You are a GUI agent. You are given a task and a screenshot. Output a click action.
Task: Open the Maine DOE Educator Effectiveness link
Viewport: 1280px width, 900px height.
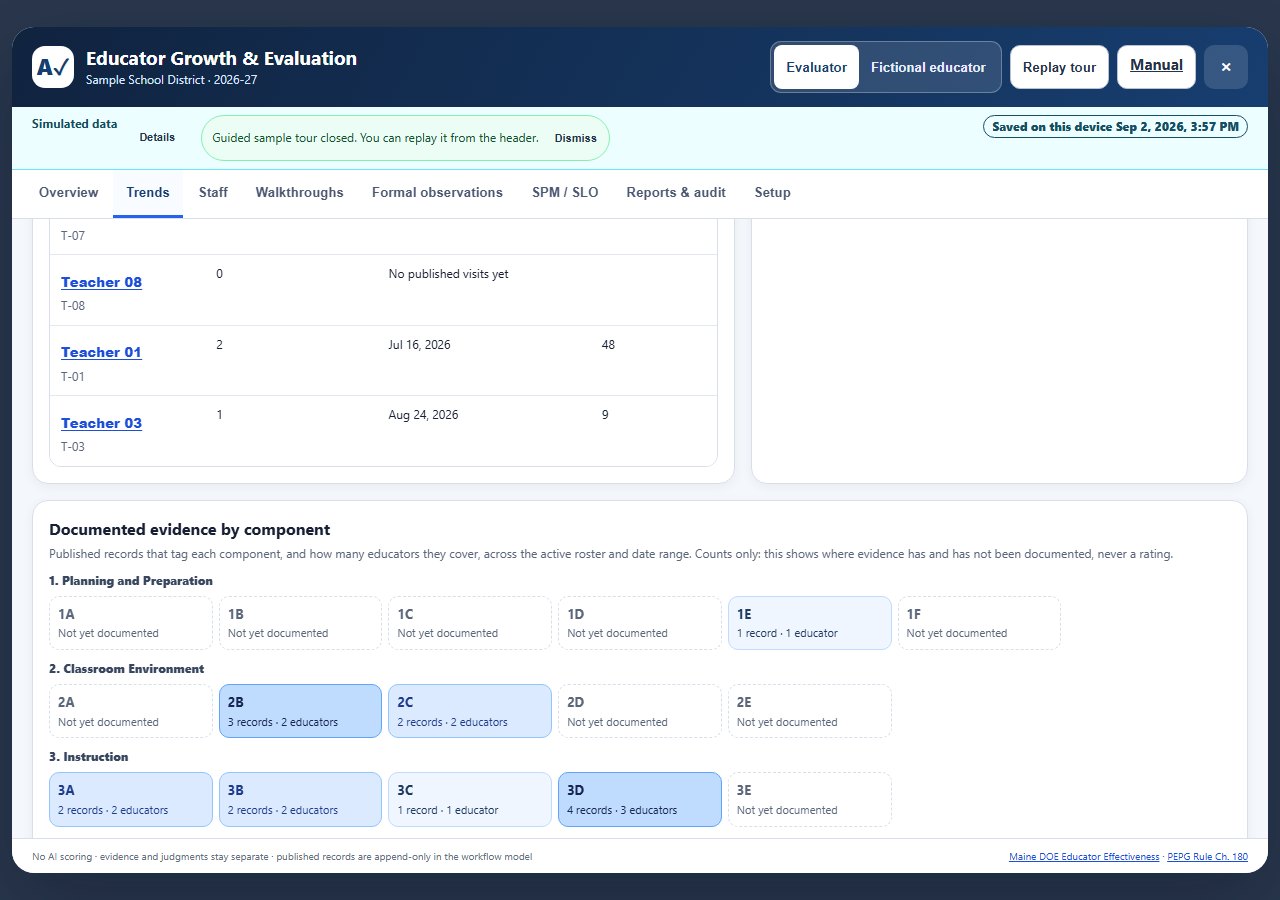point(1084,857)
